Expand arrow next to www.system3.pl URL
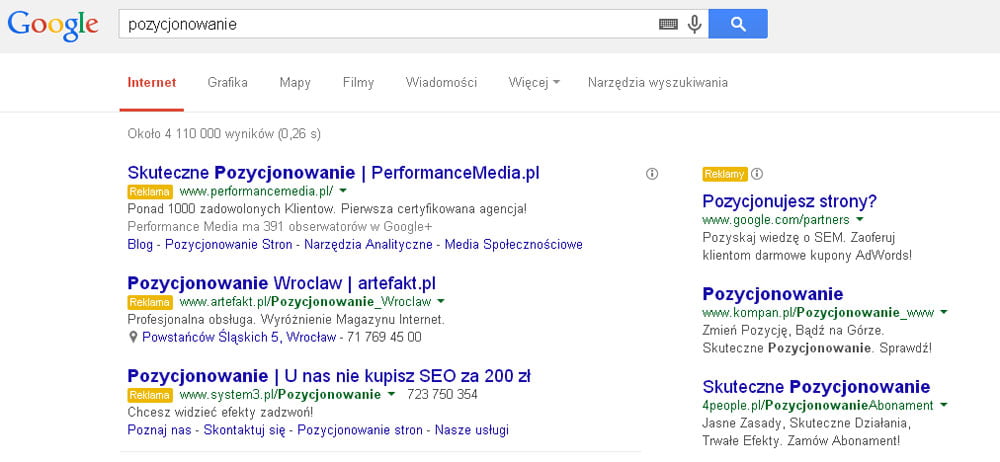 (x=391, y=394)
